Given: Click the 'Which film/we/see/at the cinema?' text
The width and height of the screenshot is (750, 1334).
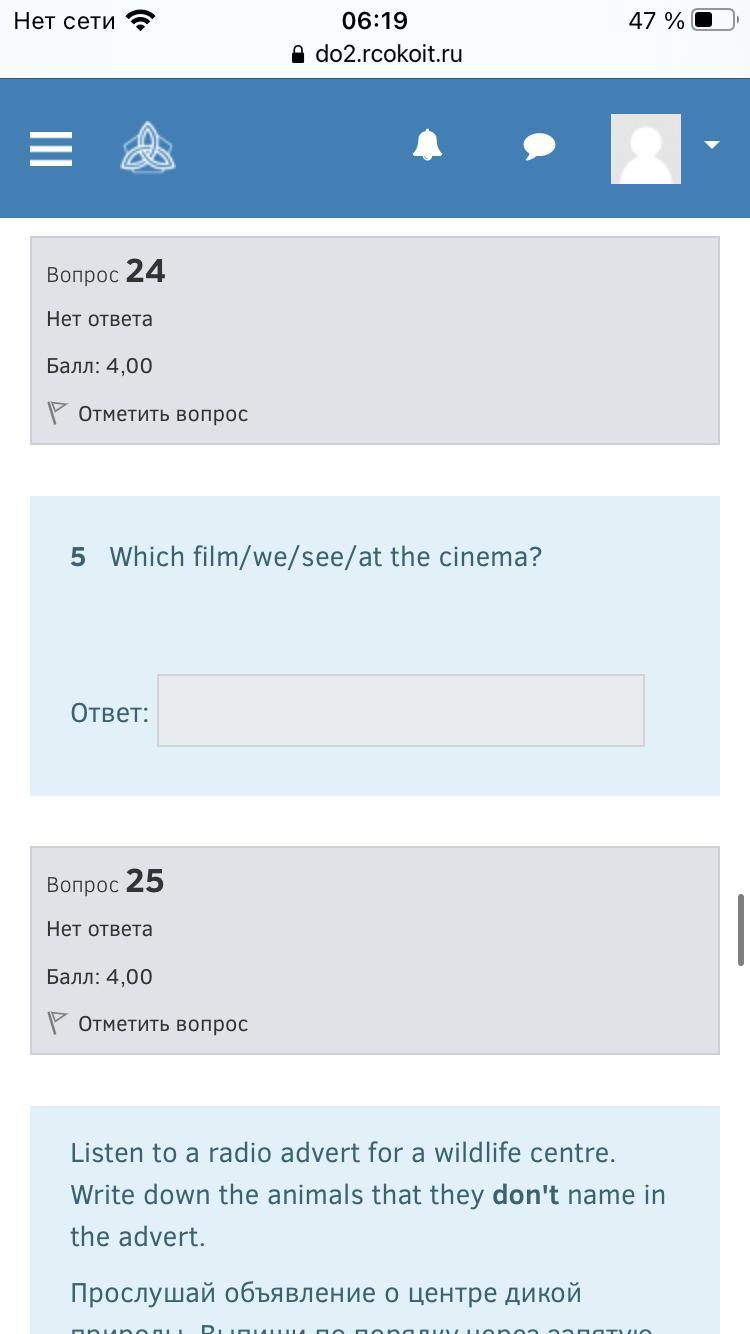Looking at the screenshot, I should click(x=325, y=557).
